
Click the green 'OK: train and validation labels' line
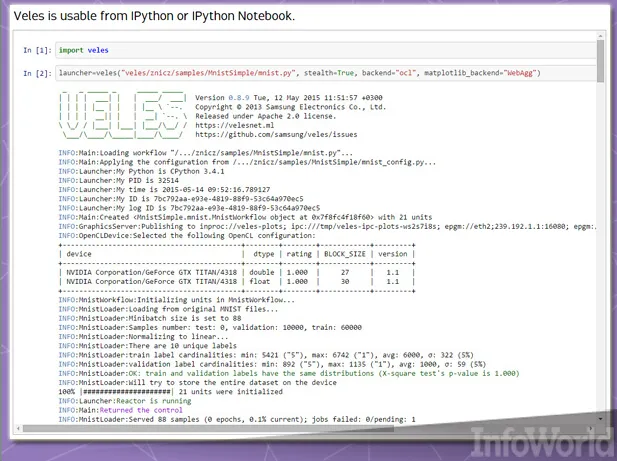pos(289,373)
